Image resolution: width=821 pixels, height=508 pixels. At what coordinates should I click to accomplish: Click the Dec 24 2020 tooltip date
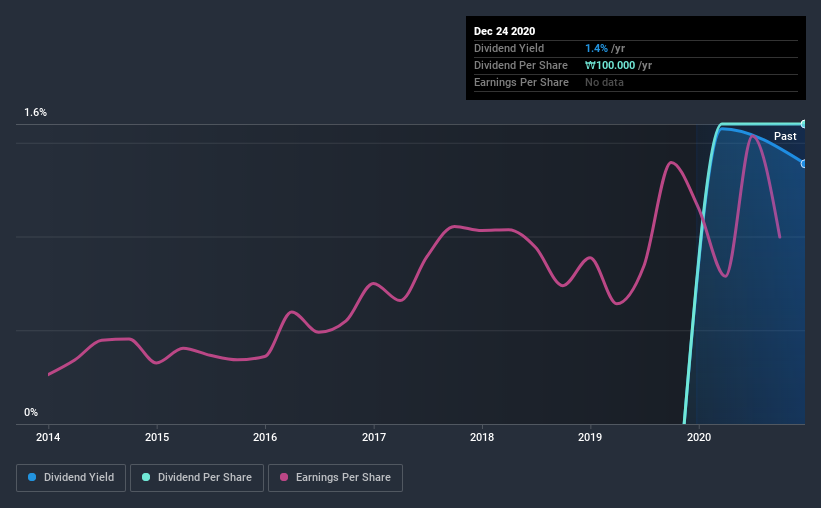(504, 31)
